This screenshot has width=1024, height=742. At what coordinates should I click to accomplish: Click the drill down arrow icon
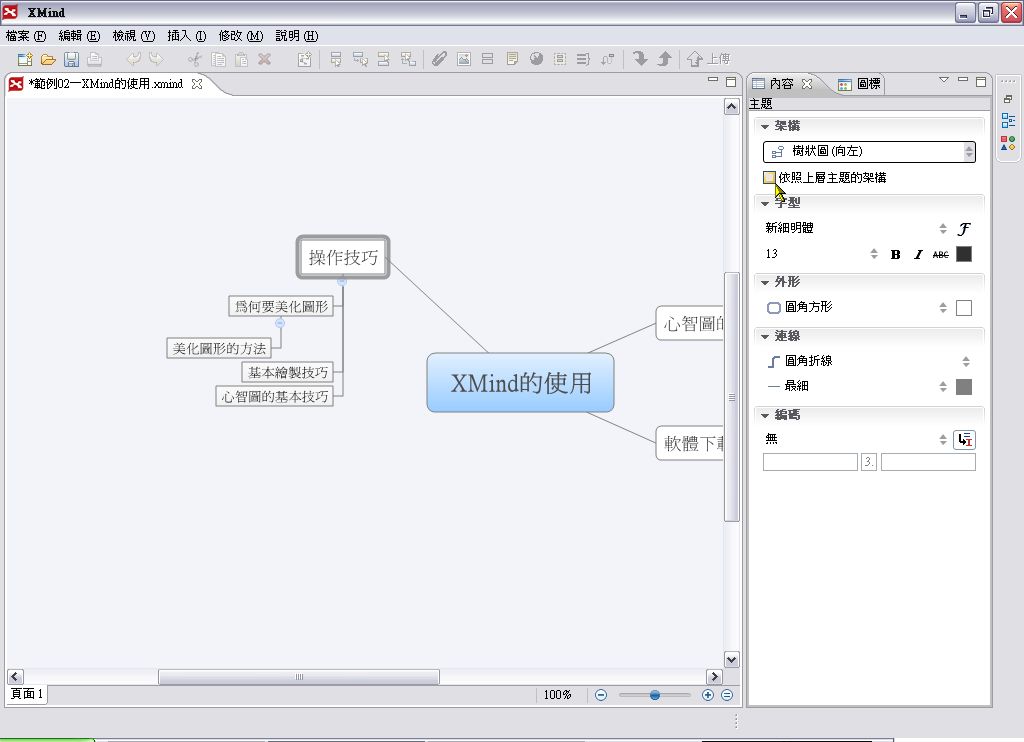coord(640,59)
